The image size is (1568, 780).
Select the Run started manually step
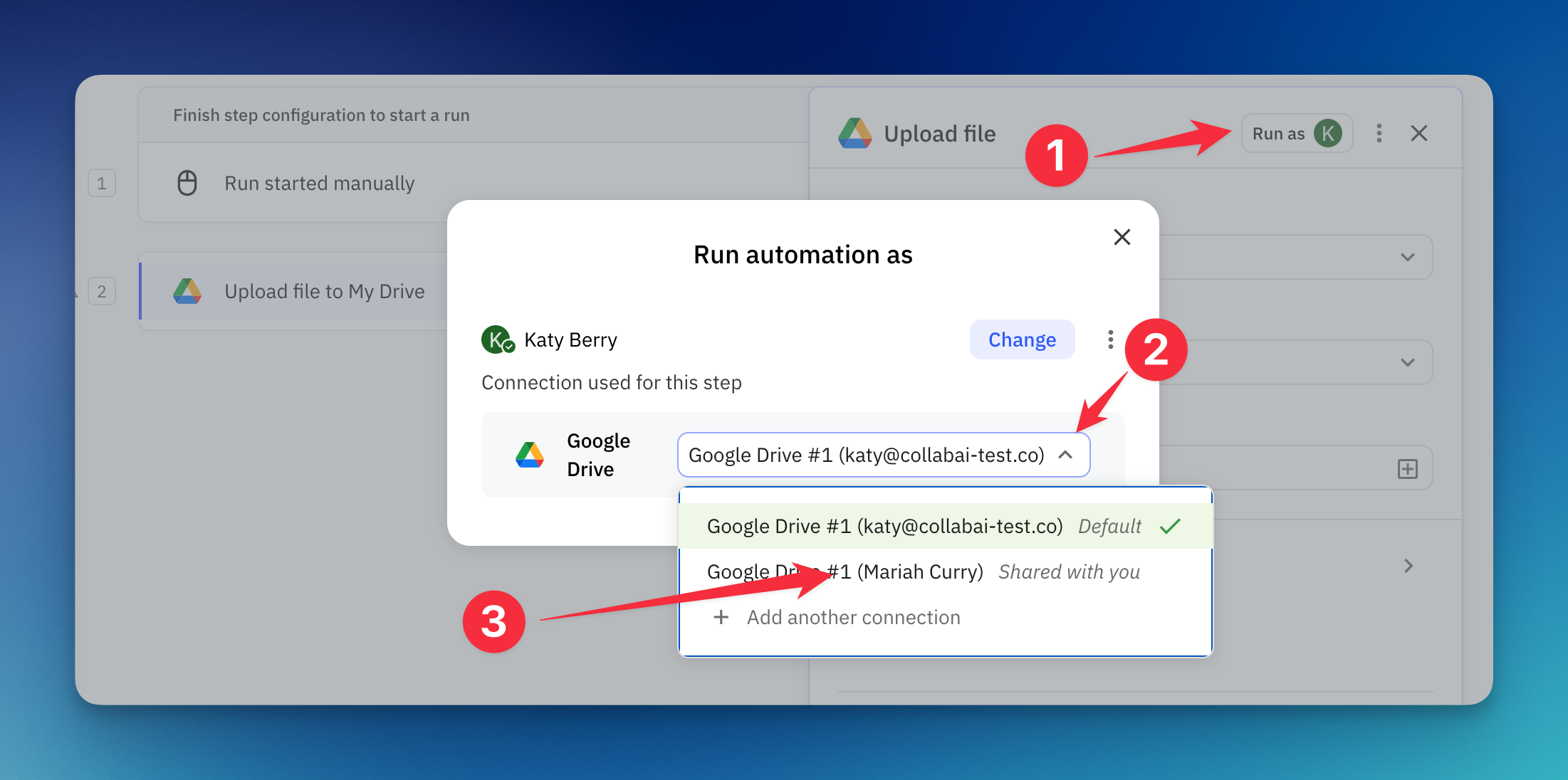click(x=319, y=183)
